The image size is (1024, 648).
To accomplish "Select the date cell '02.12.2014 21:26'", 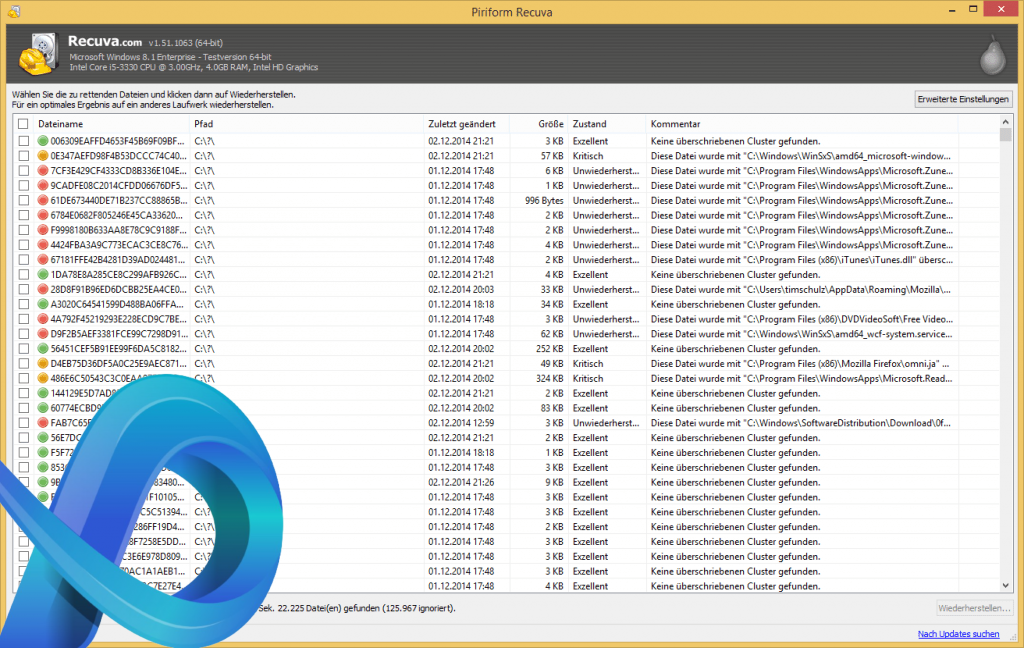I will pos(461,483).
